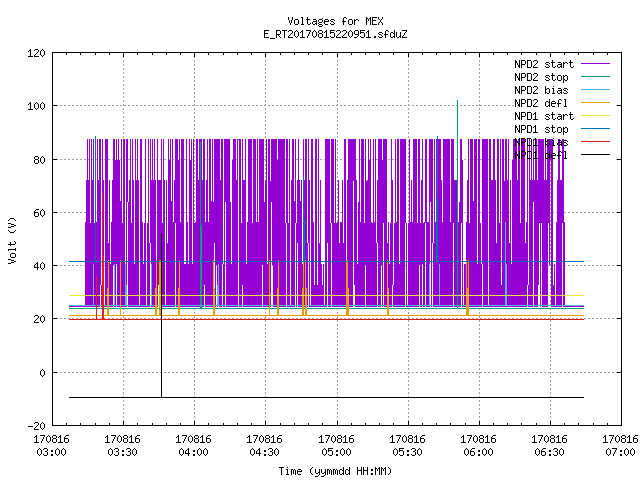Click the x-axis time label 04:00
The height and width of the screenshot is (480, 640).
(193, 453)
